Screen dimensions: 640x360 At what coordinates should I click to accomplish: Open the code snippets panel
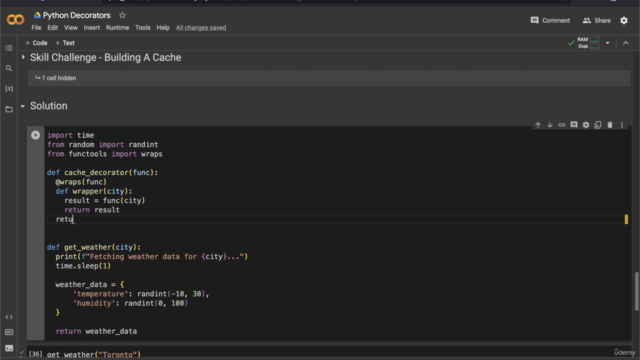[x=9, y=317]
